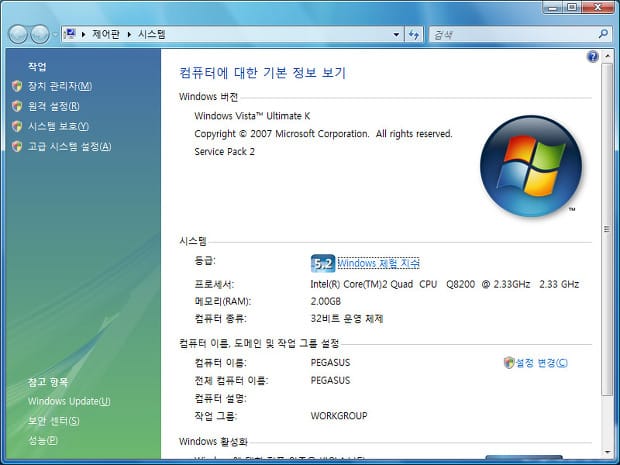Screen dimensions: 620x465
Task: Expand the arrow after 제어판 breadcrumb
Action: [127, 34]
